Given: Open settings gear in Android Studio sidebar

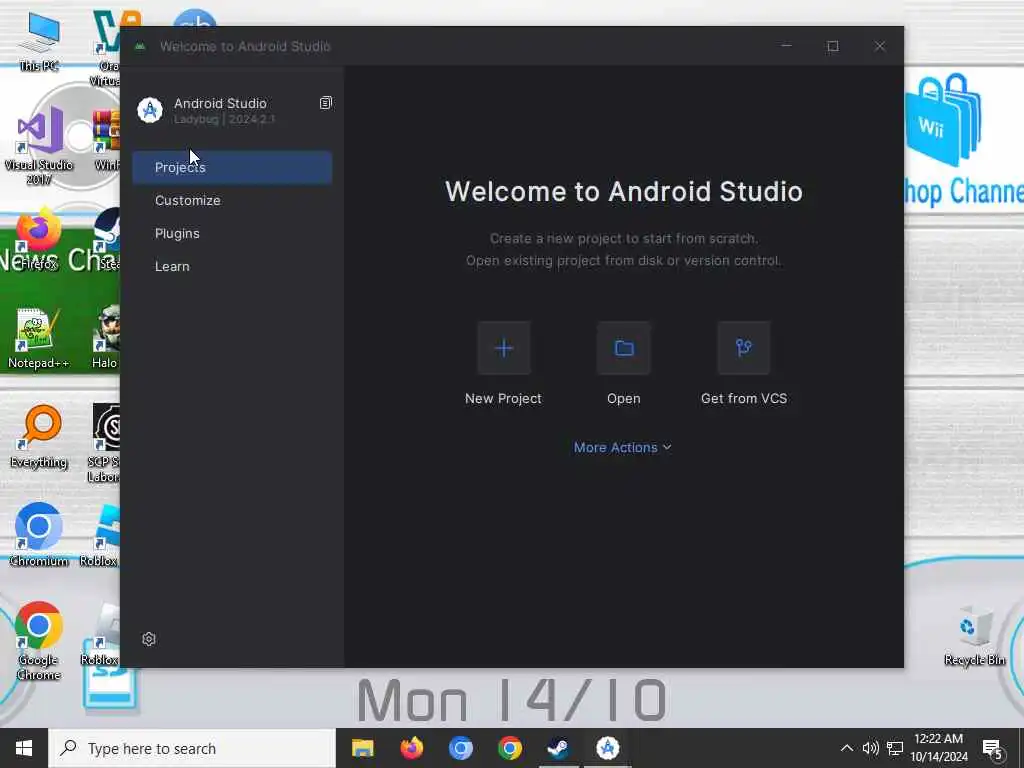Looking at the screenshot, I should [149, 639].
